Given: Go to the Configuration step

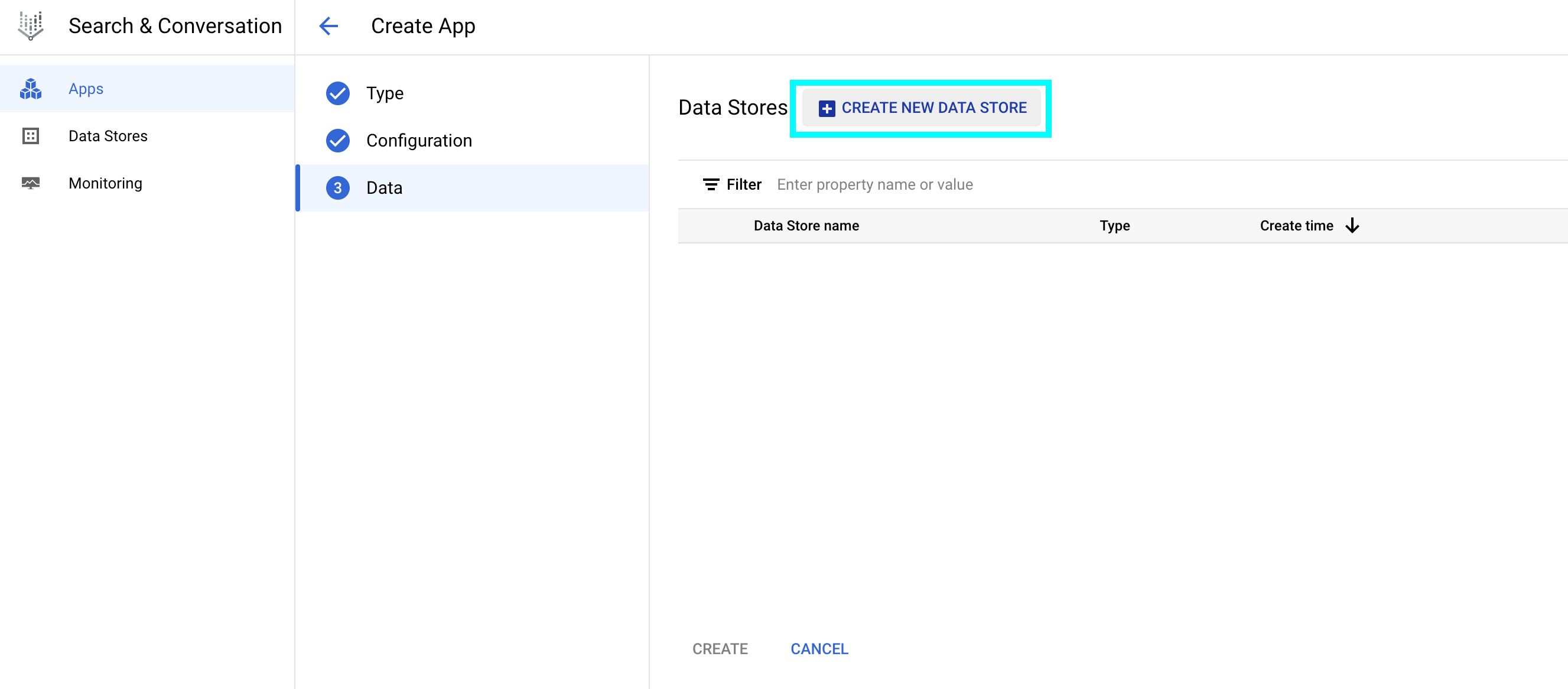Looking at the screenshot, I should (419, 141).
